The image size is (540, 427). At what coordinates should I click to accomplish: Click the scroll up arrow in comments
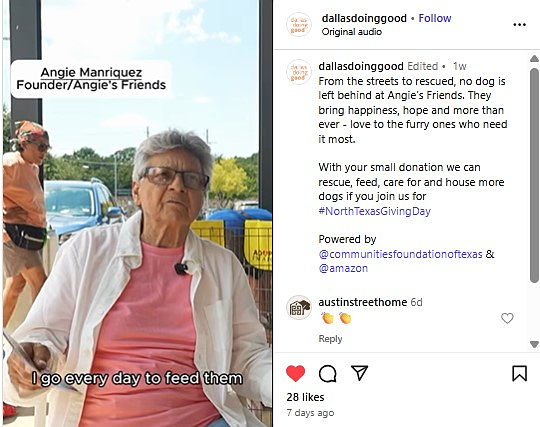pyautogui.click(x=534, y=59)
